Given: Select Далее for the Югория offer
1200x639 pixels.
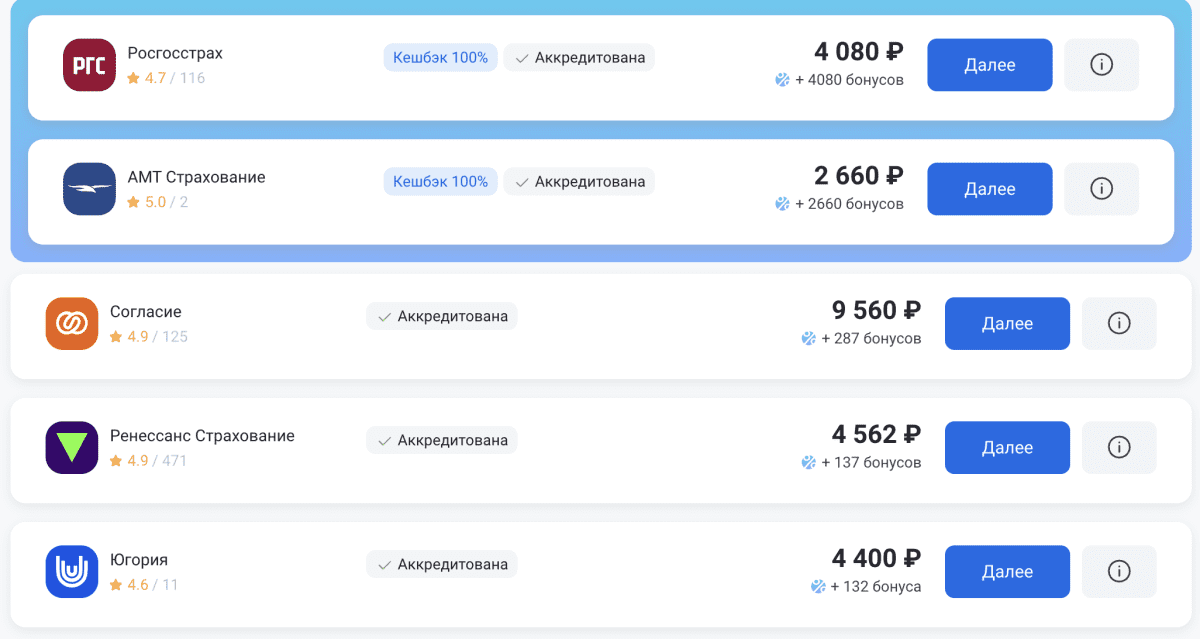Looking at the screenshot, I should [x=1007, y=571].
